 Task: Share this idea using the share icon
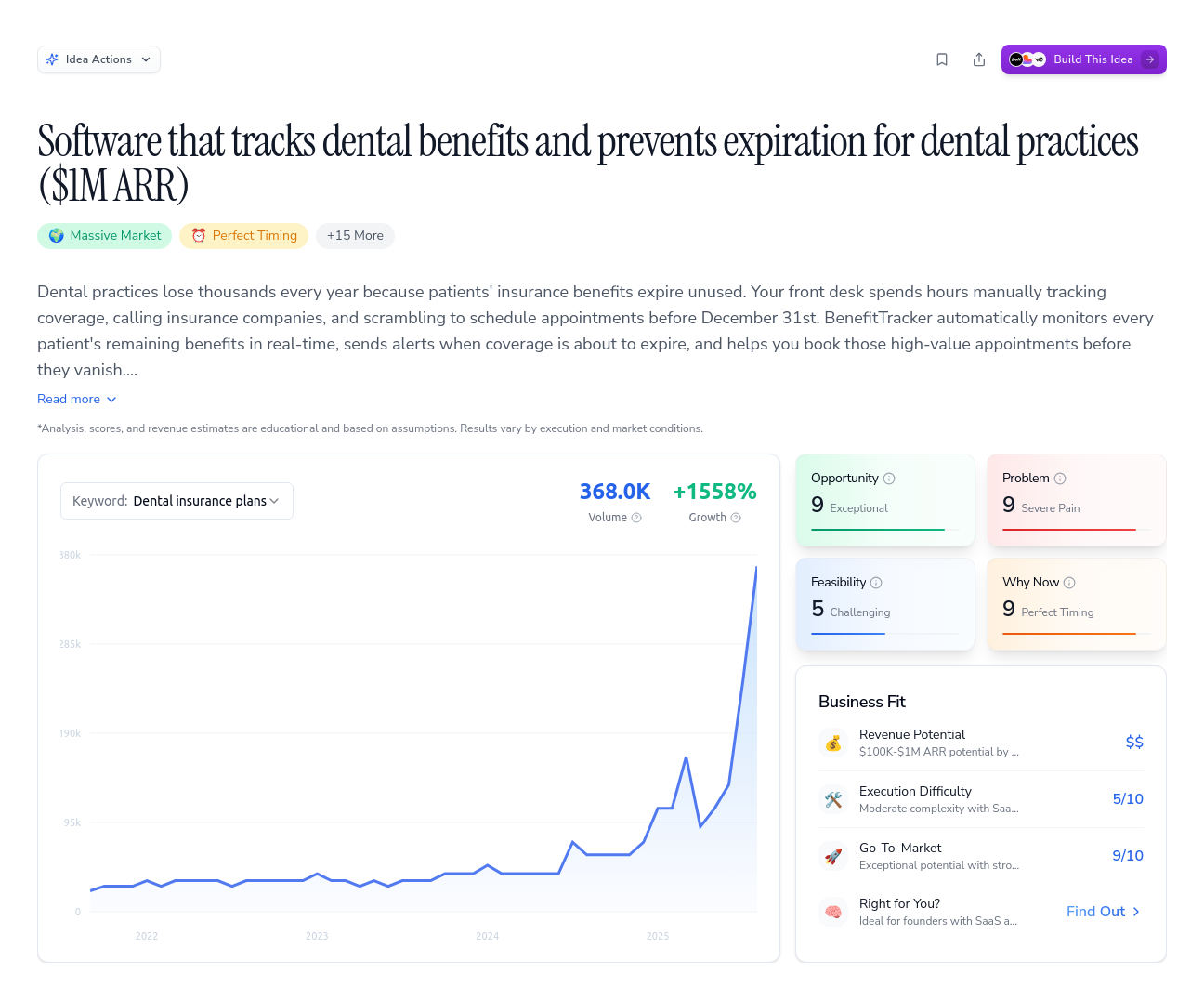point(978,59)
